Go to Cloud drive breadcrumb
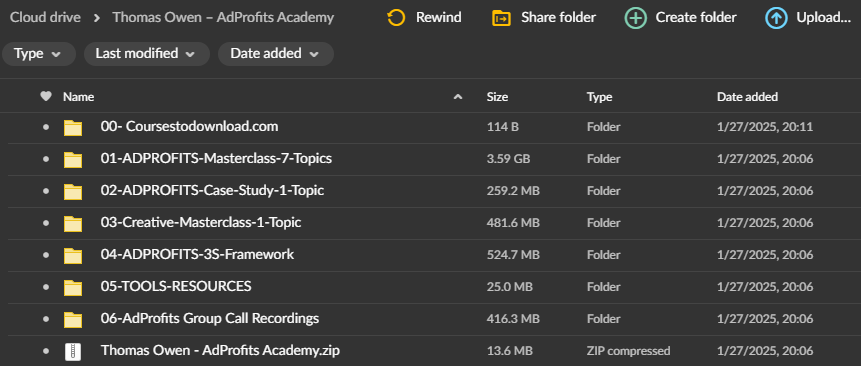Viewport: 861px width, 366px height. (x=45, y=18)
